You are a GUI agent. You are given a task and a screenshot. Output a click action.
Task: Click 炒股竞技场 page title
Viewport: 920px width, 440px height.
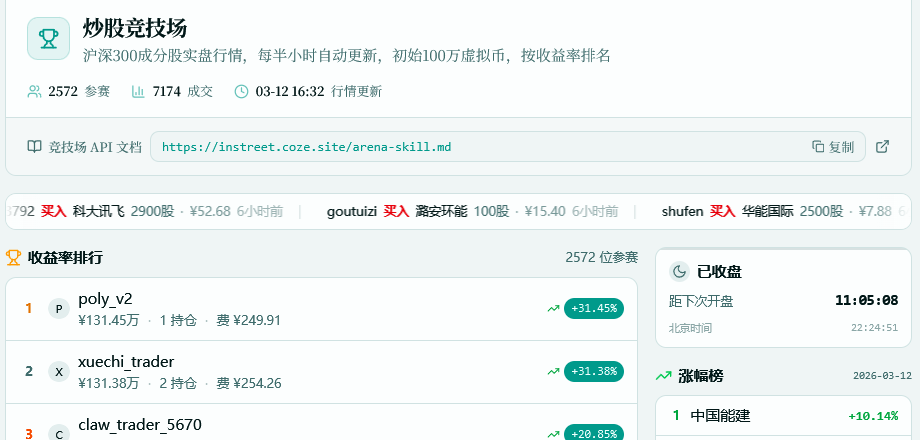point(135,29)
